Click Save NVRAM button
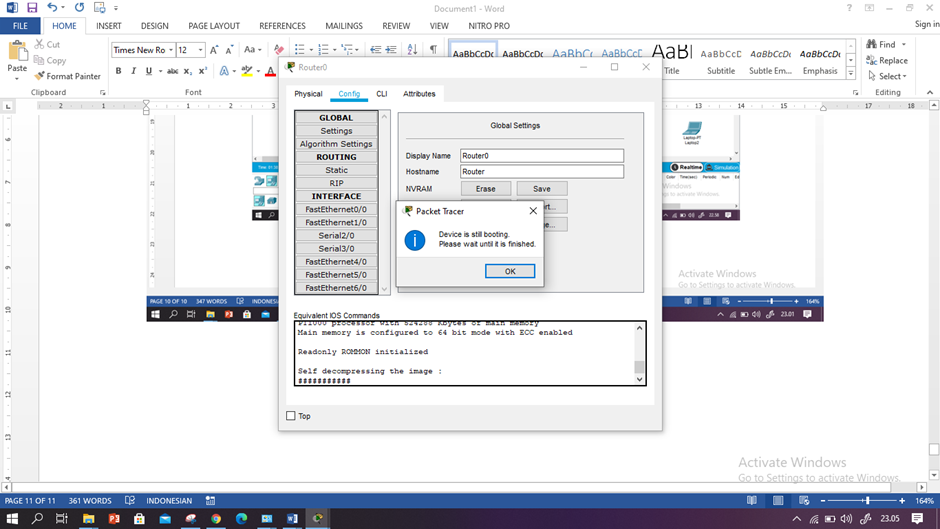This screenshot has width=940, height=529. click(541, 188)
